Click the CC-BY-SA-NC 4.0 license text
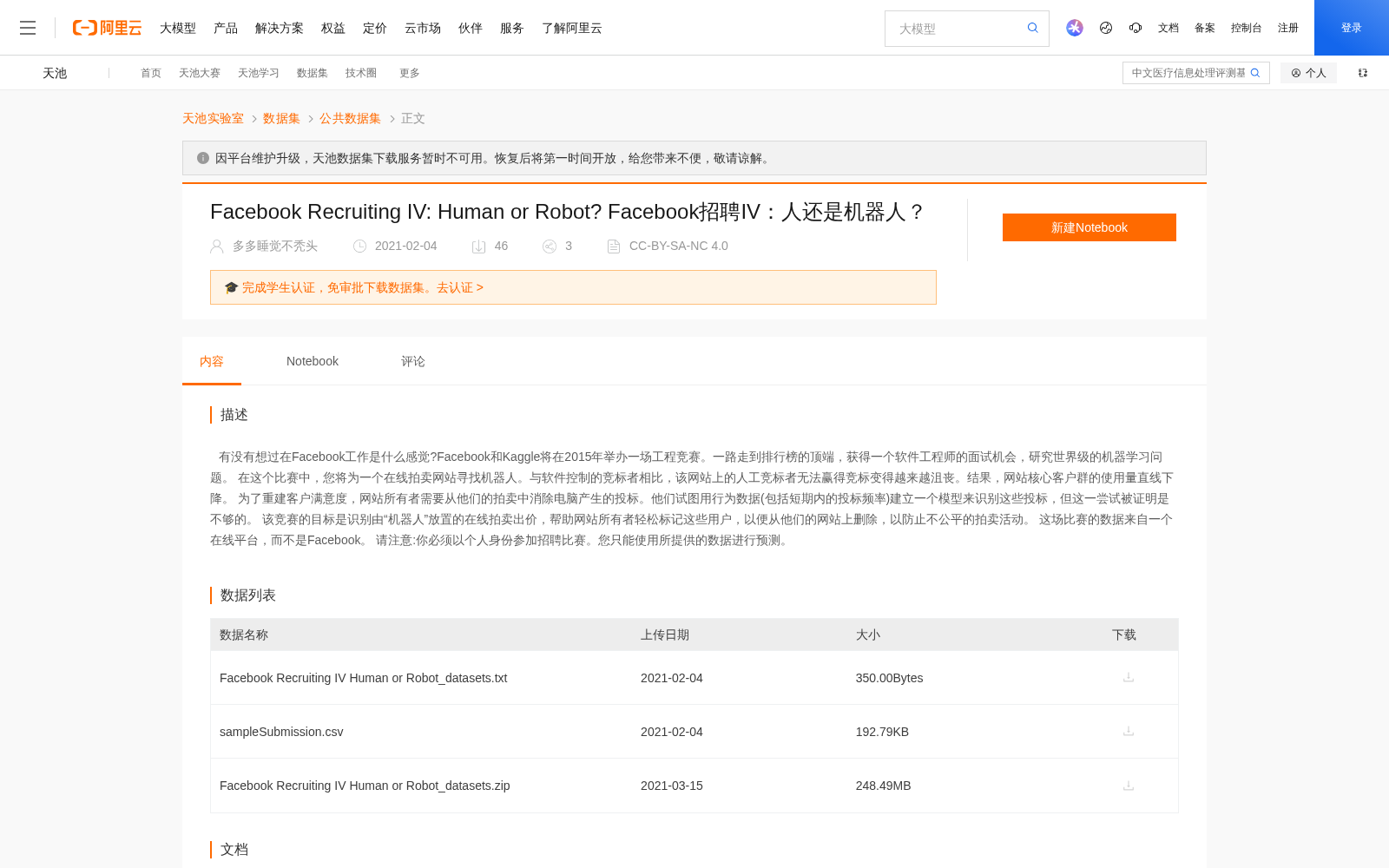The height and width of the screenshot is (868, 1389). (x=679, y=247)
